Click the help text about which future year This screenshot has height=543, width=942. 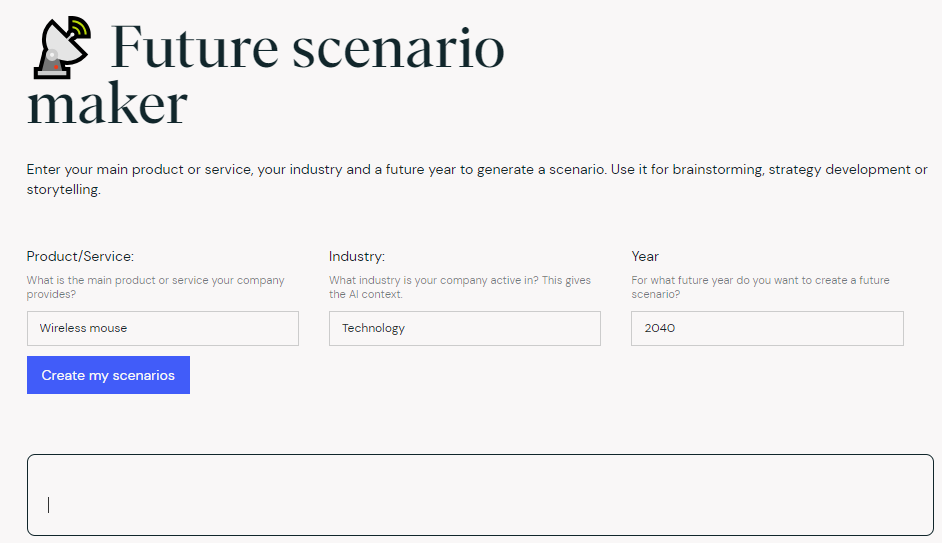coord(761,287)
